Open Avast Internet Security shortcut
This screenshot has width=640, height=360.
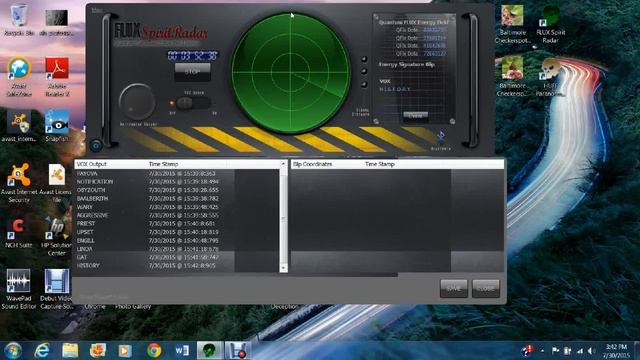point(19,182)
